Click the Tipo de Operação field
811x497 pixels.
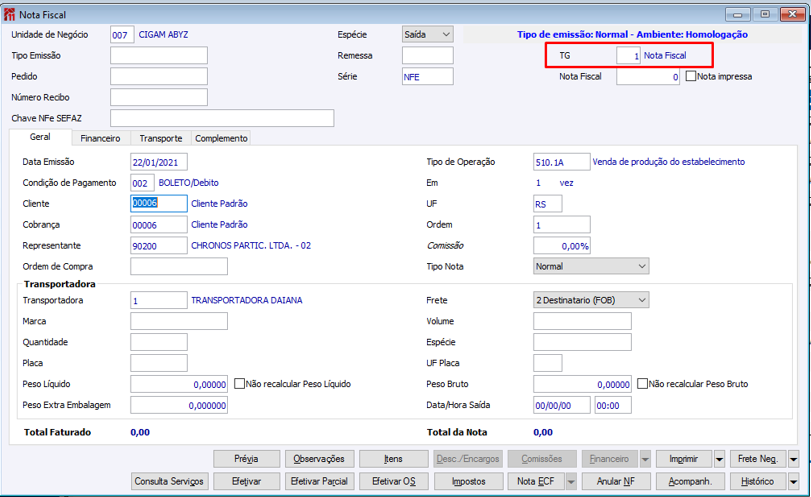562,162
